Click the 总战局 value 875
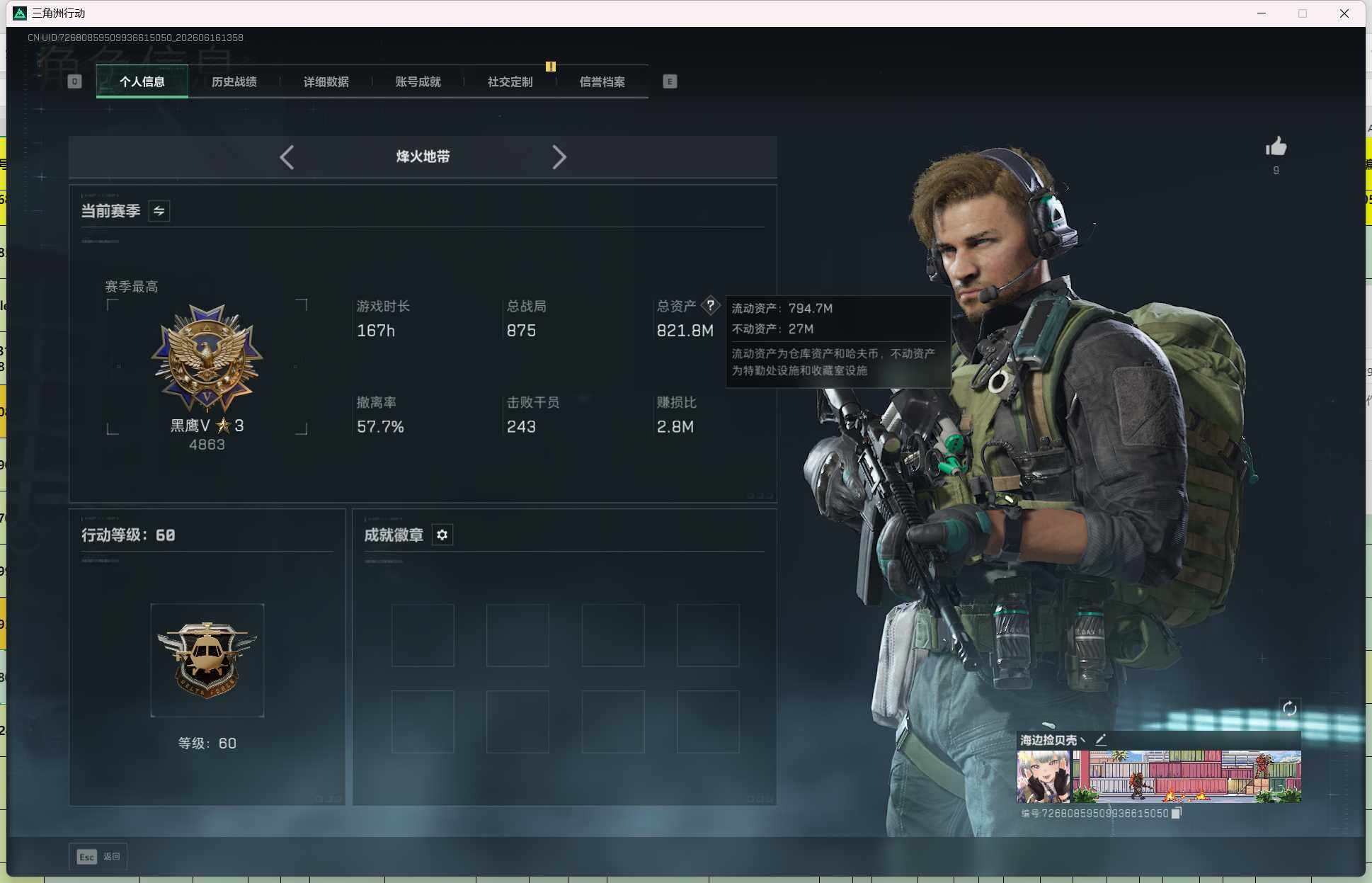Screen dimensions: 1372x883 click(x=521, y=331)
